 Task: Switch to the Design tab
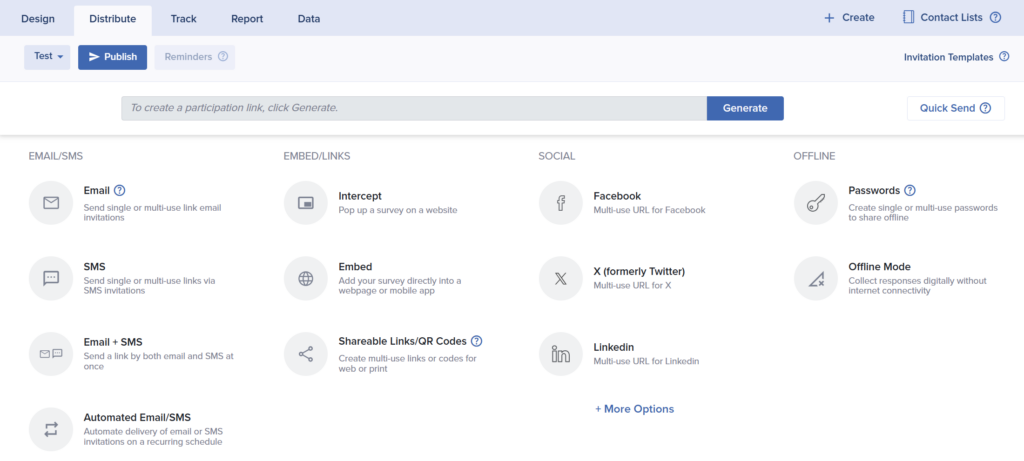pos(38,19)
